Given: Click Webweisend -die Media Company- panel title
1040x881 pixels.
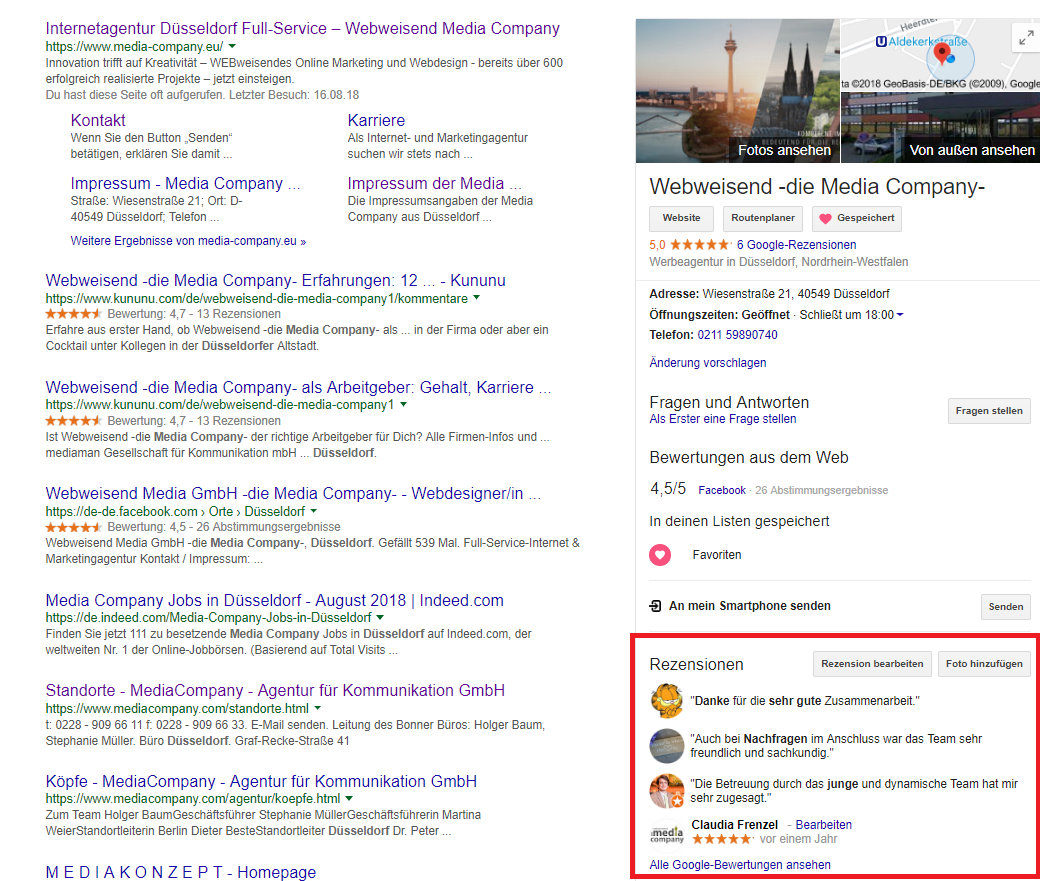Looking at the screenshot, I should (x=816, y=186).
